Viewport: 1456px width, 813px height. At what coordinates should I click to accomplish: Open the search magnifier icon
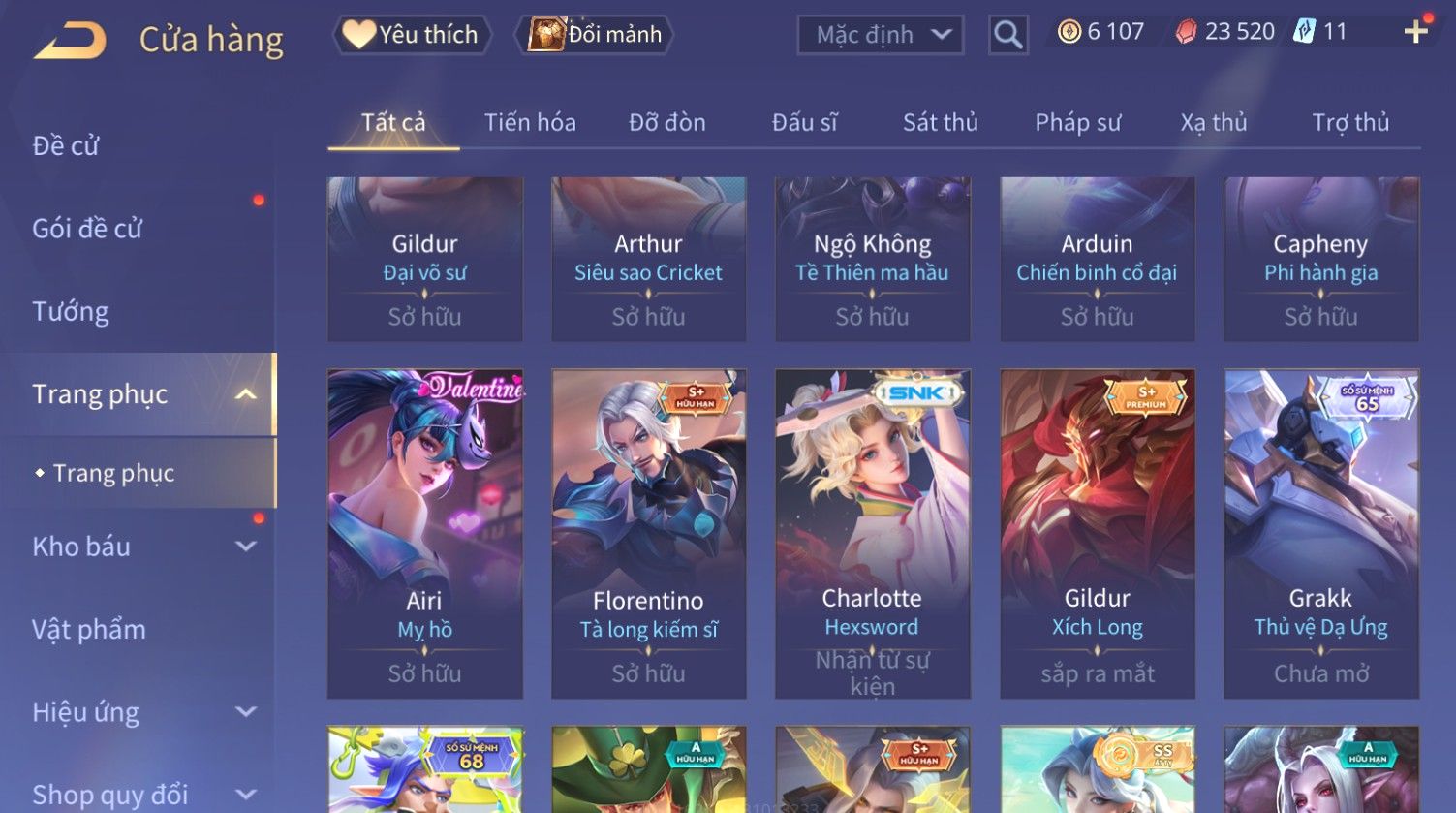(x=1007, y=35)
